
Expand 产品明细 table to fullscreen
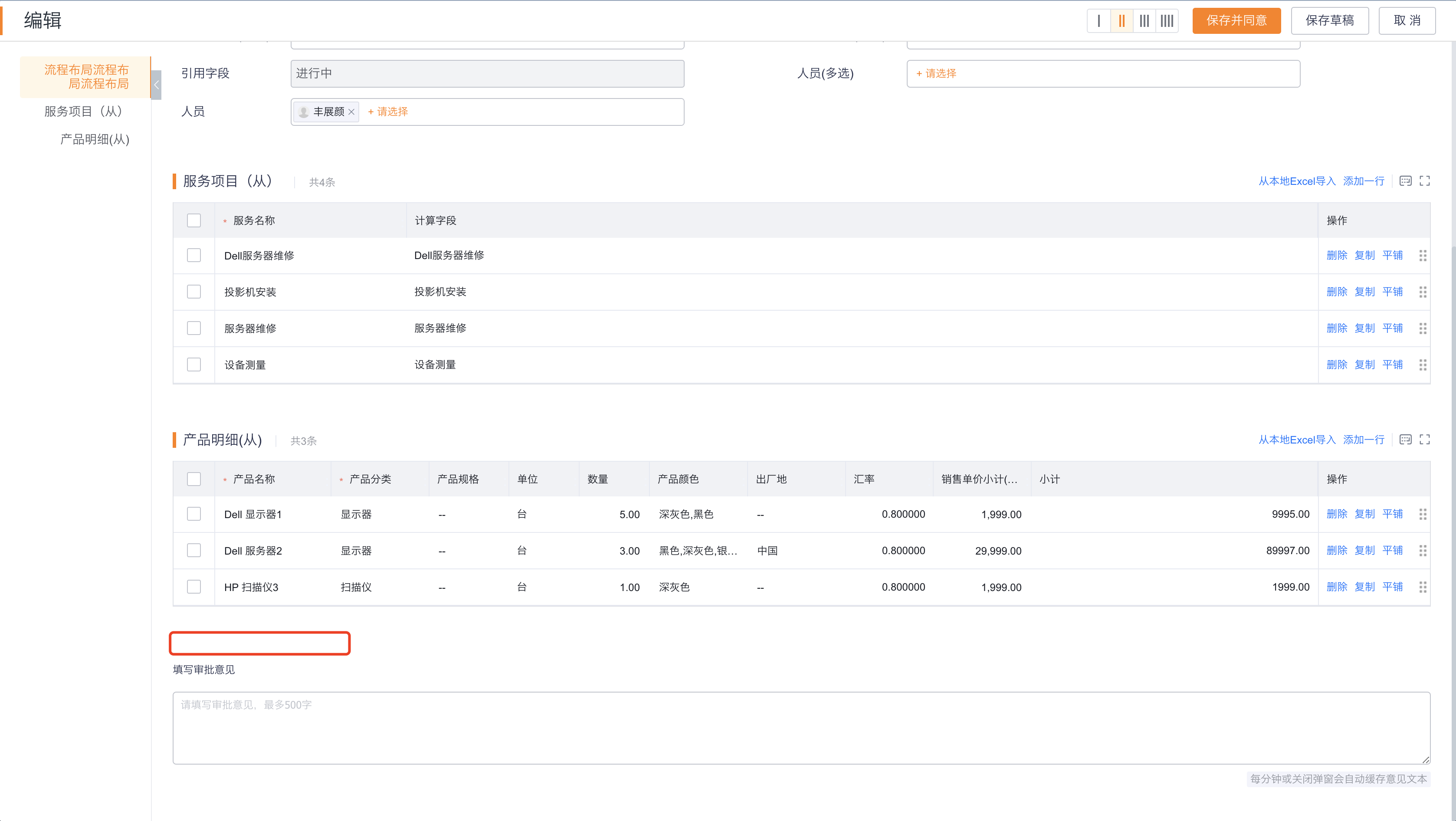[1424, 439]
